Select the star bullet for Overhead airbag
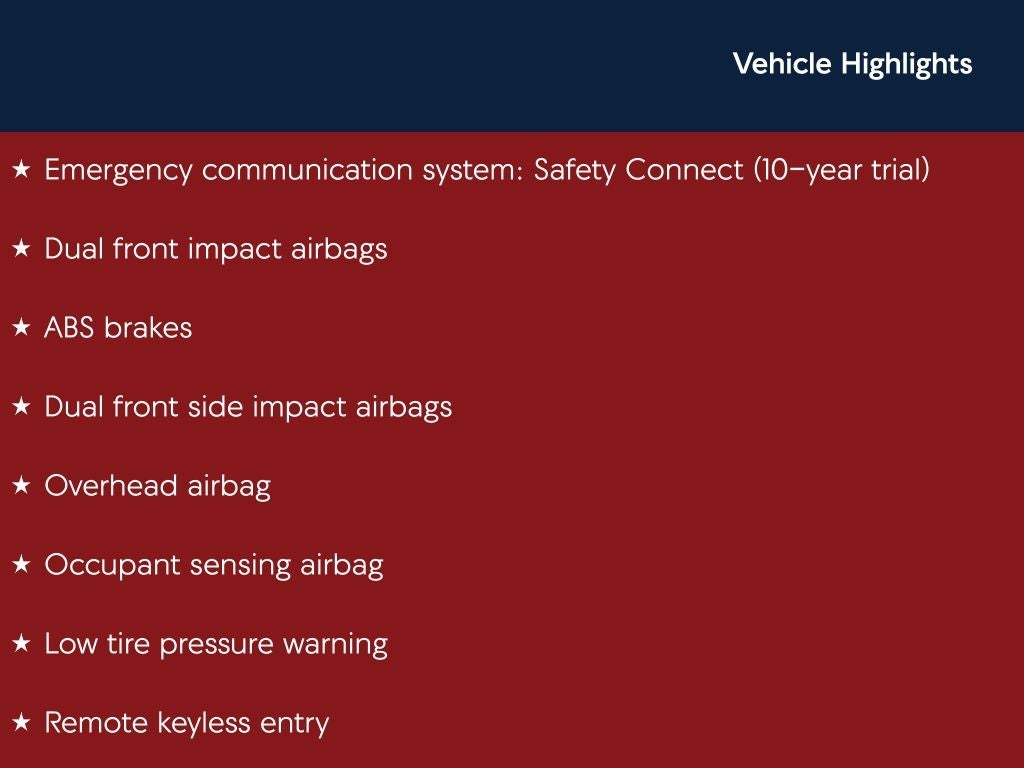The height and width of the screenshot is (768, 1024). coord(21,487)
